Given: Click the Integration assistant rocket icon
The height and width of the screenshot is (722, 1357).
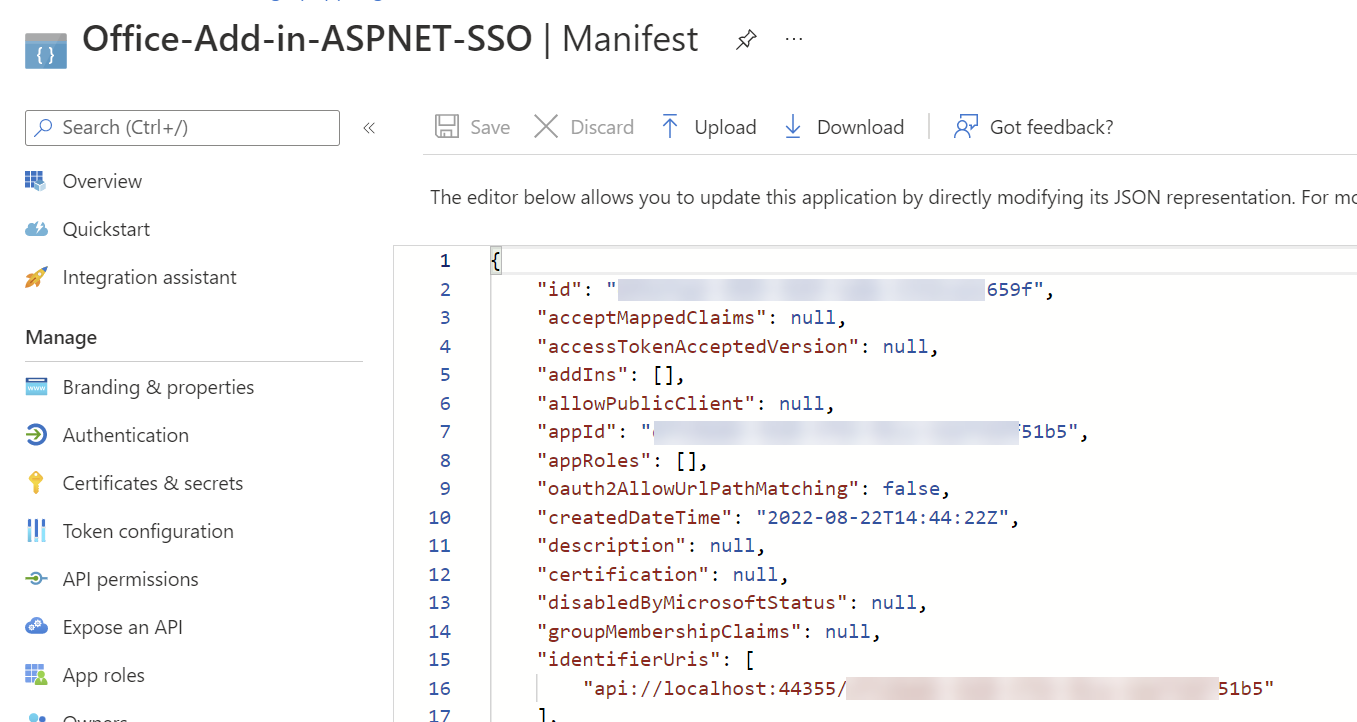Looking at the screenshot, I should pyautogui.click(x=37, y=277).
